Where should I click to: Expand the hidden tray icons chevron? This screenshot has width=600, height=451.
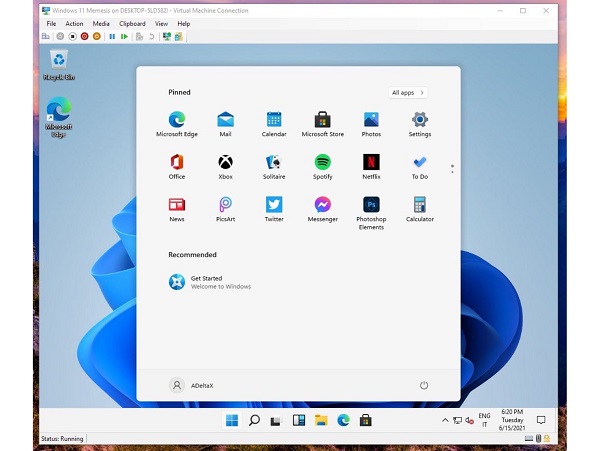point(445,420)
